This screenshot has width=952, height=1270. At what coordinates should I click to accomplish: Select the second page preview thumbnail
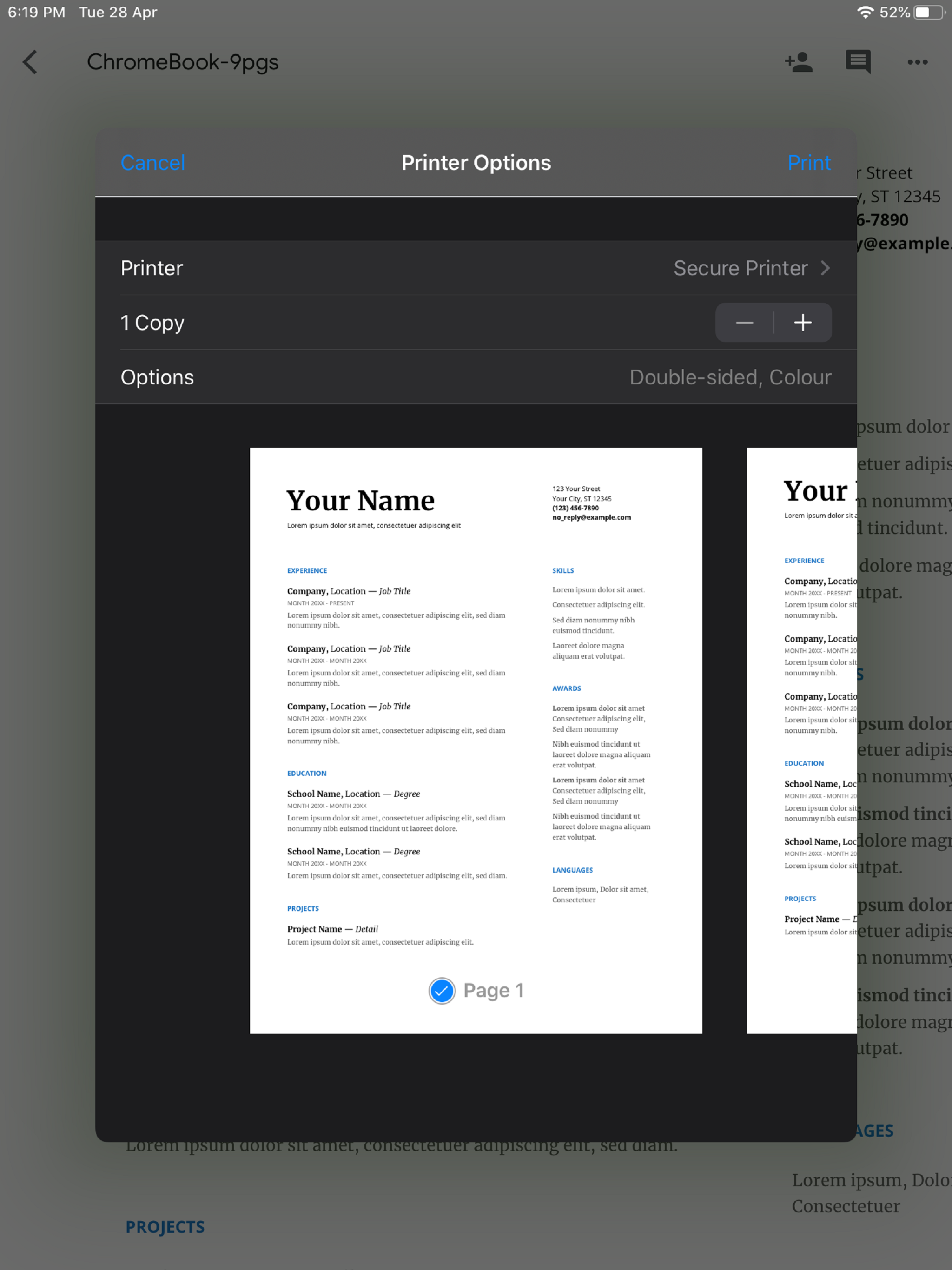801,741
